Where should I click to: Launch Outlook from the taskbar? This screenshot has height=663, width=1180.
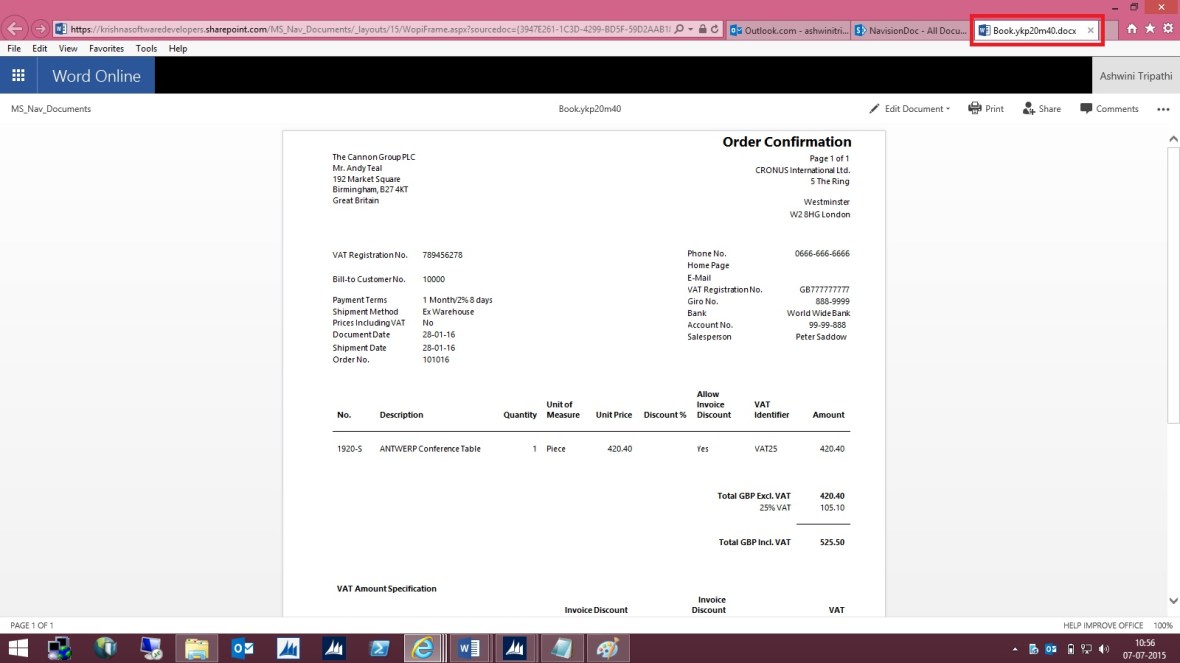241,648
